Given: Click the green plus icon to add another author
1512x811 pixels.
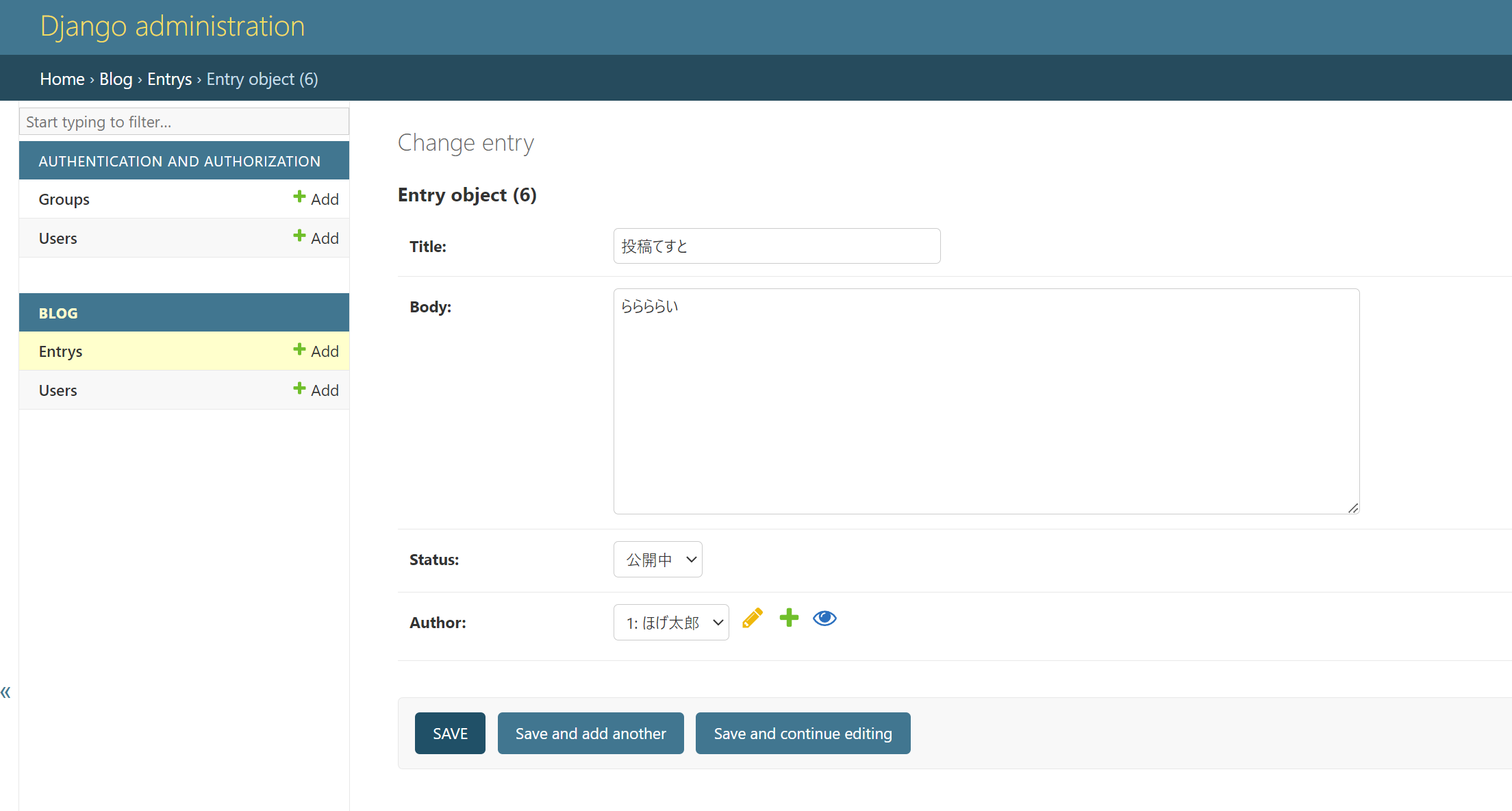Looking at the screenshot, I should [x=789, y=618].
